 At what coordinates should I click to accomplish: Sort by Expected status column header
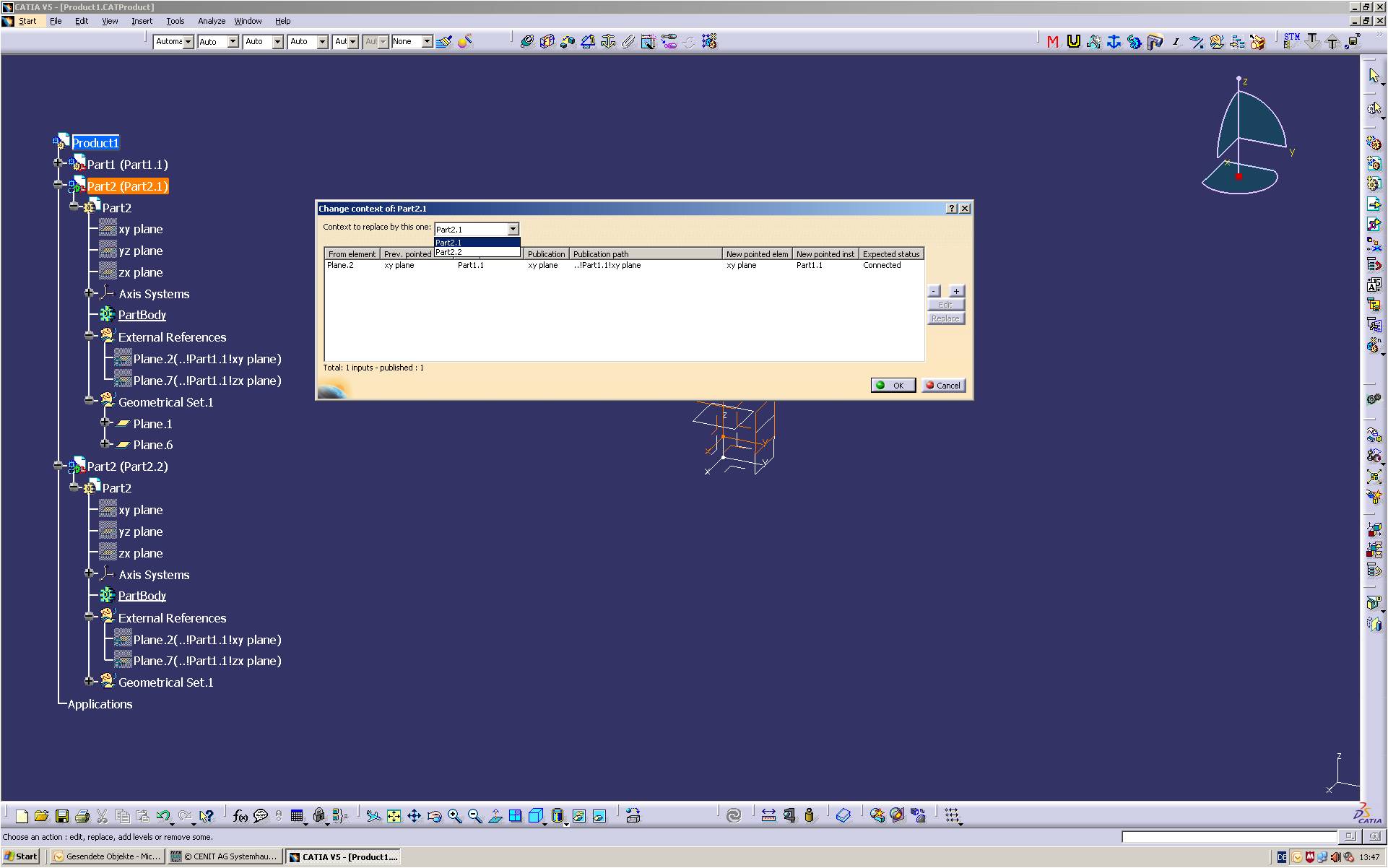[891, 254]
